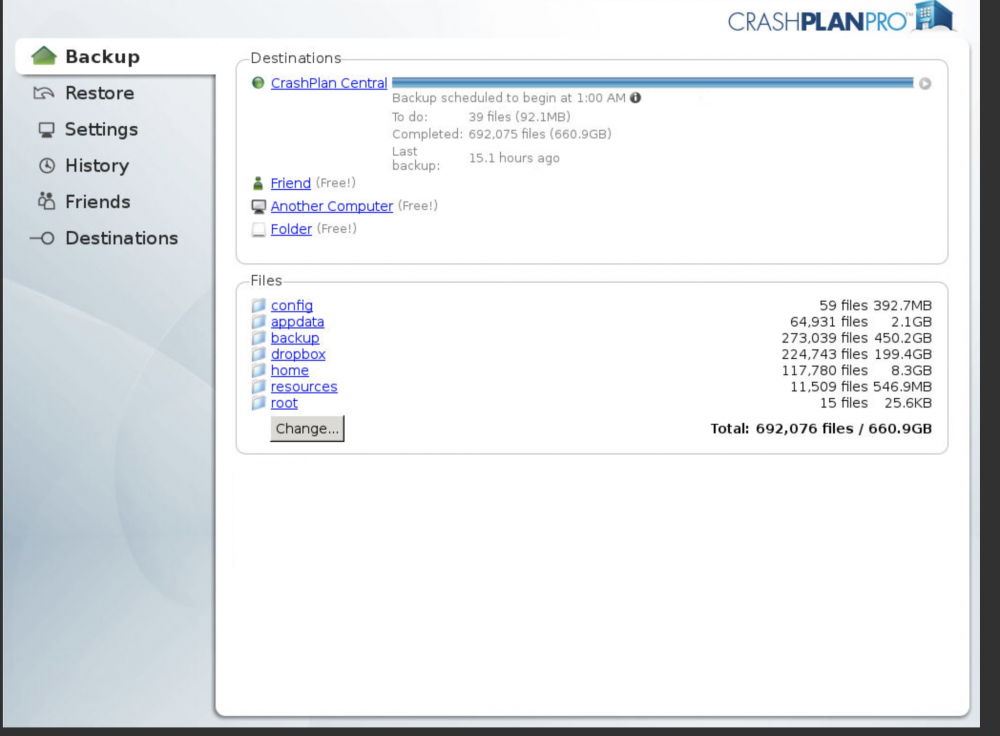
Task: Click the backup folder icon
Action: point(258,338)
